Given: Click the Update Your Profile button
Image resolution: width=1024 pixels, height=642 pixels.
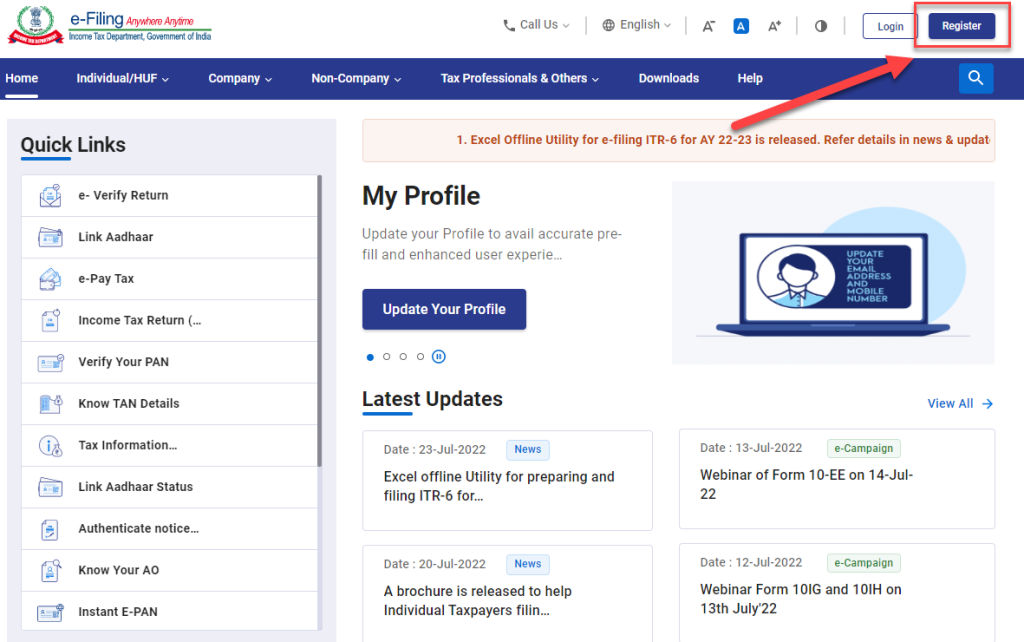Looking at the screenshot, I should 444,310.
